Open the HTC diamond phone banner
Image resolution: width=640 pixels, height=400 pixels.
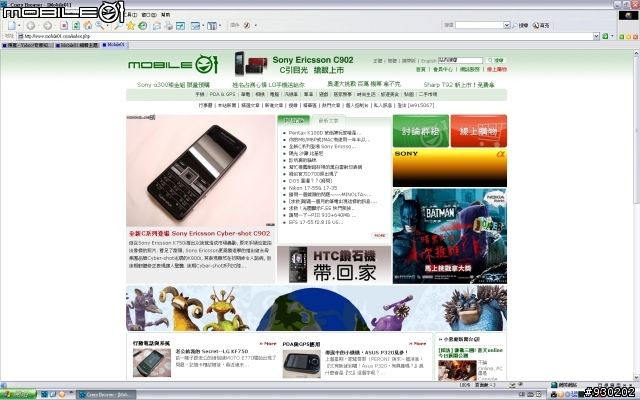tap(334, 264)
